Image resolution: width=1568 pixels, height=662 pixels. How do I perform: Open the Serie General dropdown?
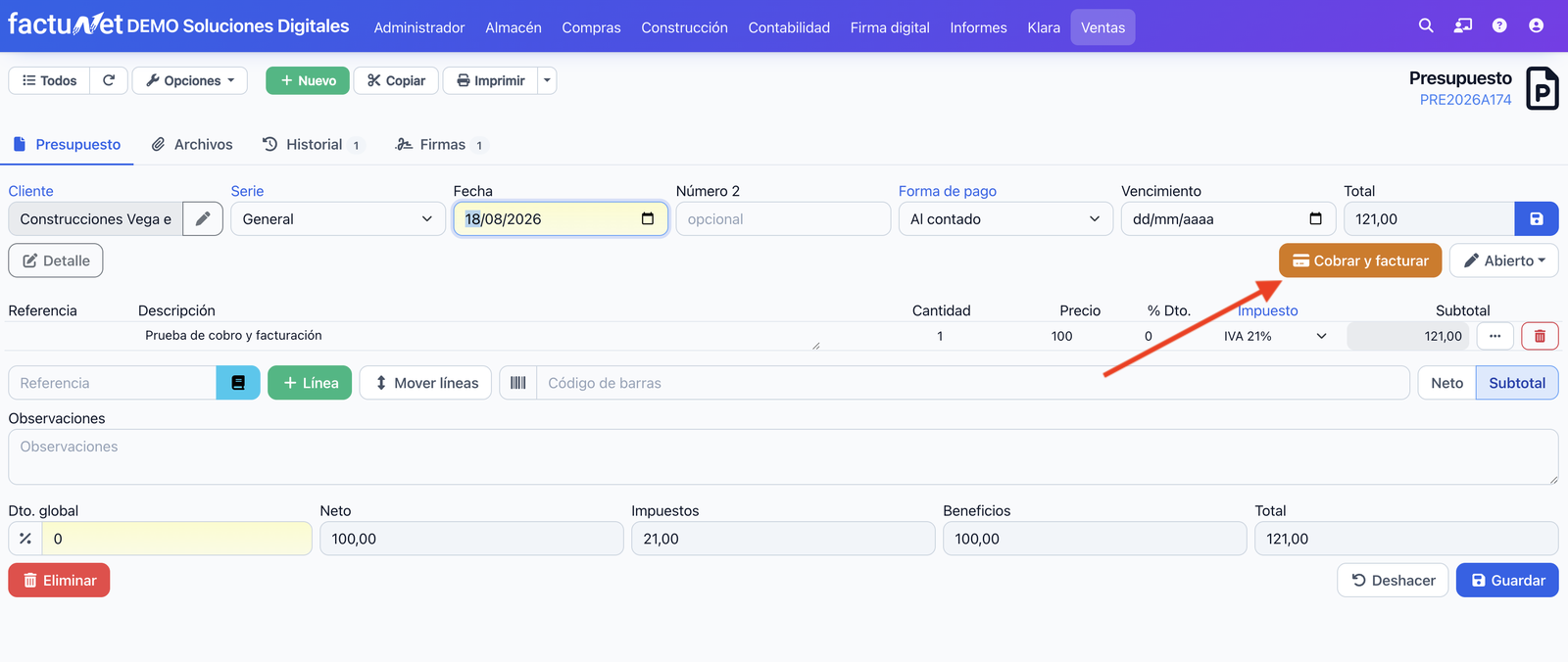(338, 218)
